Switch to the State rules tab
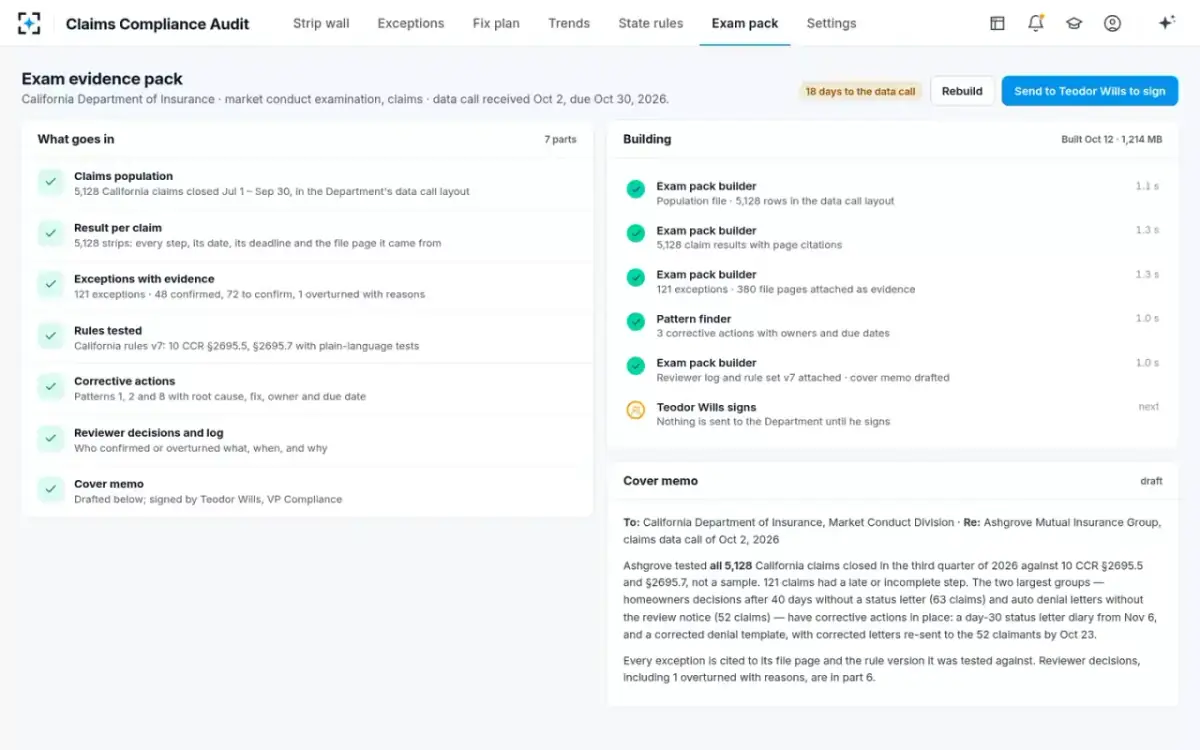The image size is (1200, 750). point(651,23)
